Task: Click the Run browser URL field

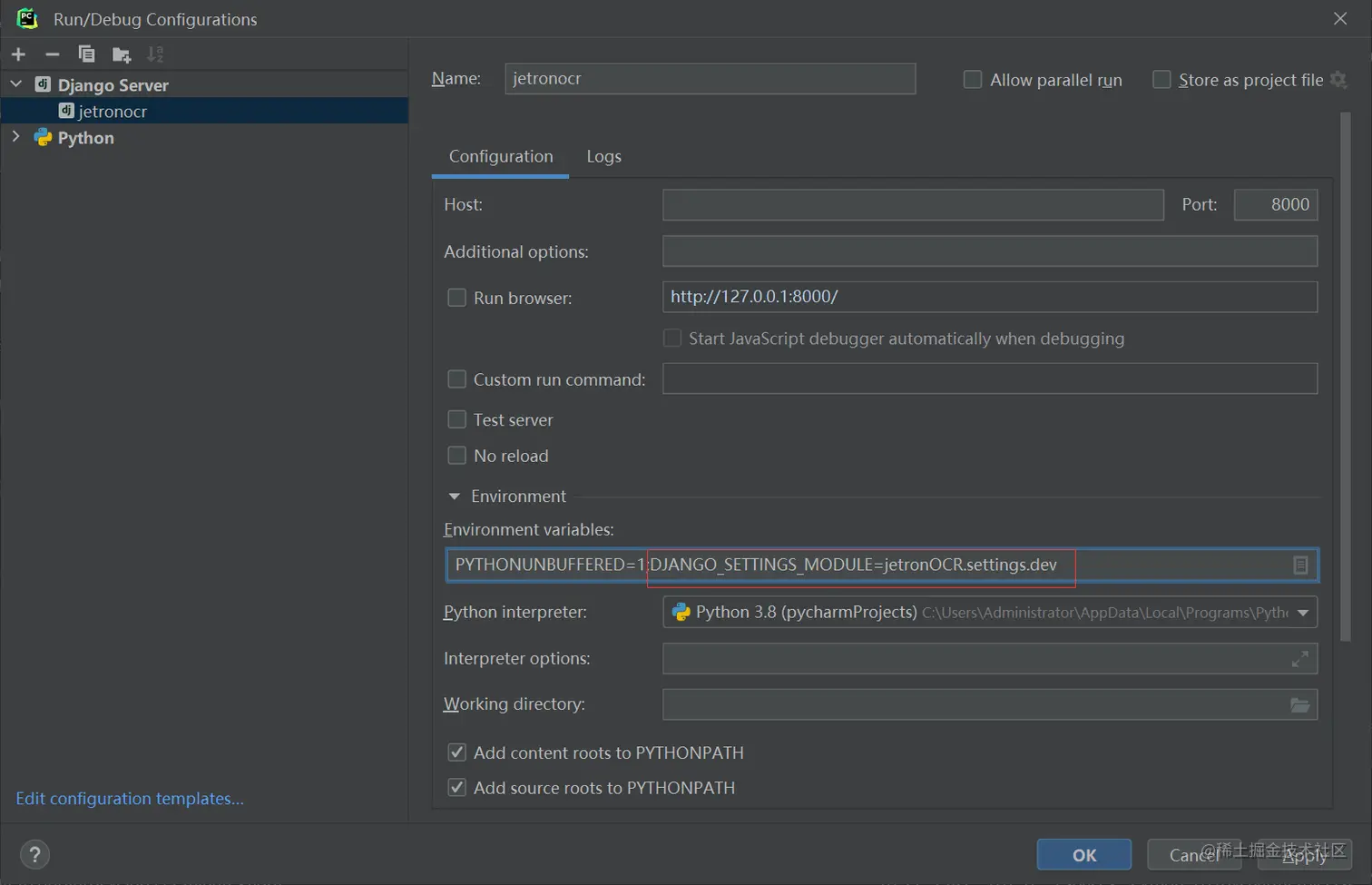Action: (990, 297)
